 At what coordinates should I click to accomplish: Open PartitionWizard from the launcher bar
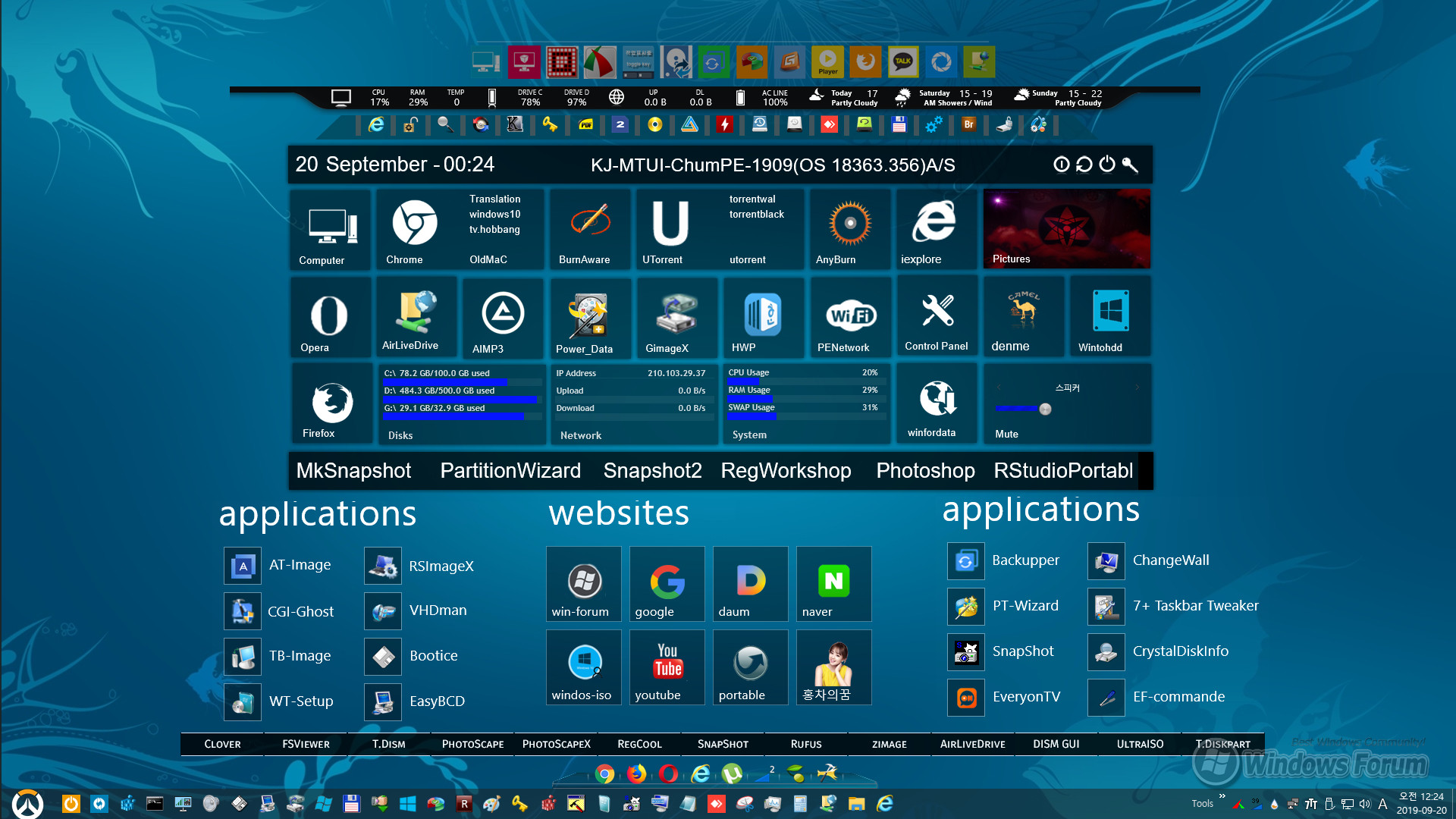click(510, 470)
